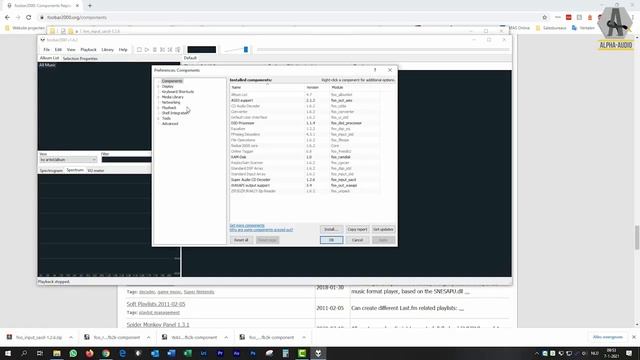Select the 'RAM-Disk' component row
Viewport: 640px width, 360px height.
click(305, 157)
